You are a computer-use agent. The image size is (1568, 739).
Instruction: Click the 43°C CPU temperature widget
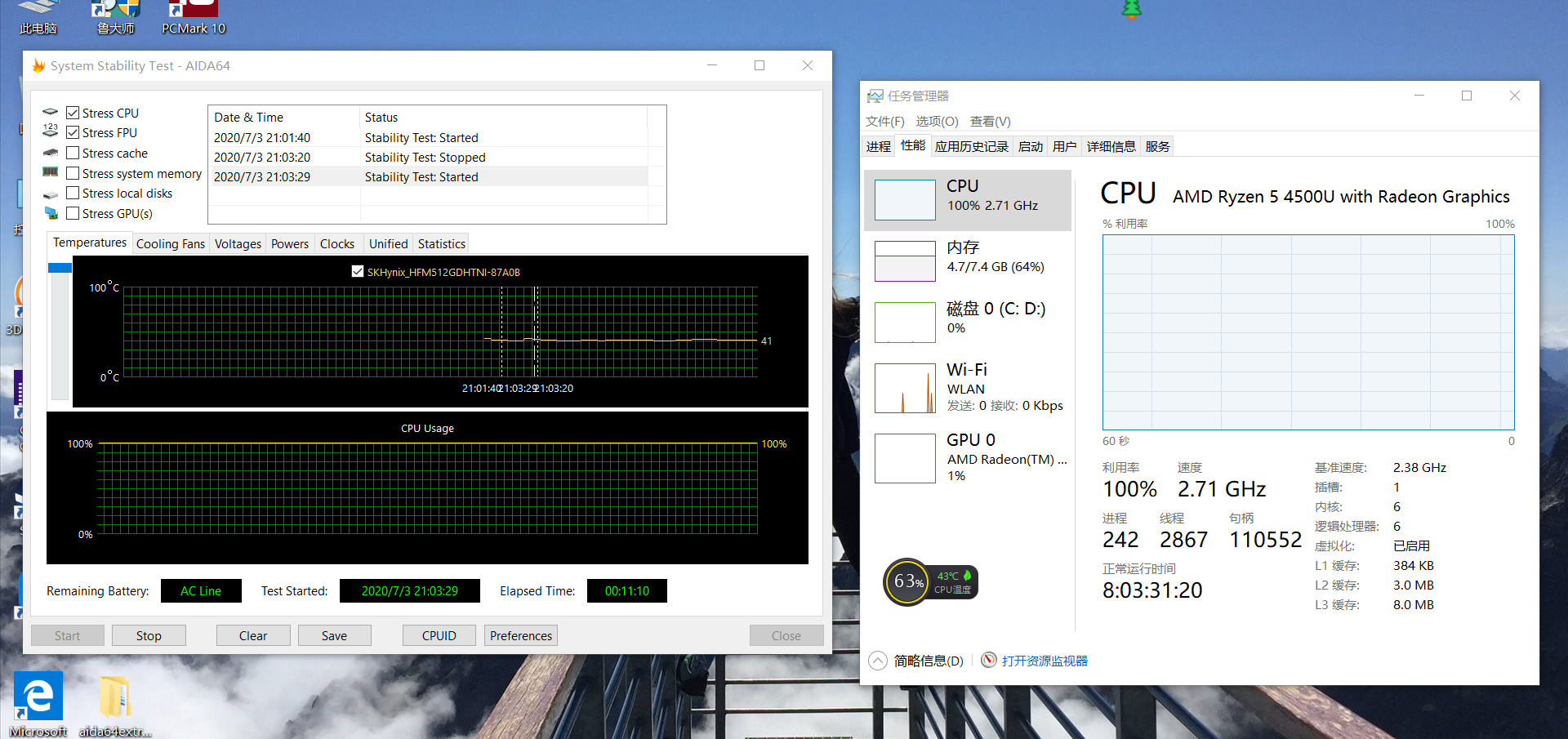(x=953, y=582)
